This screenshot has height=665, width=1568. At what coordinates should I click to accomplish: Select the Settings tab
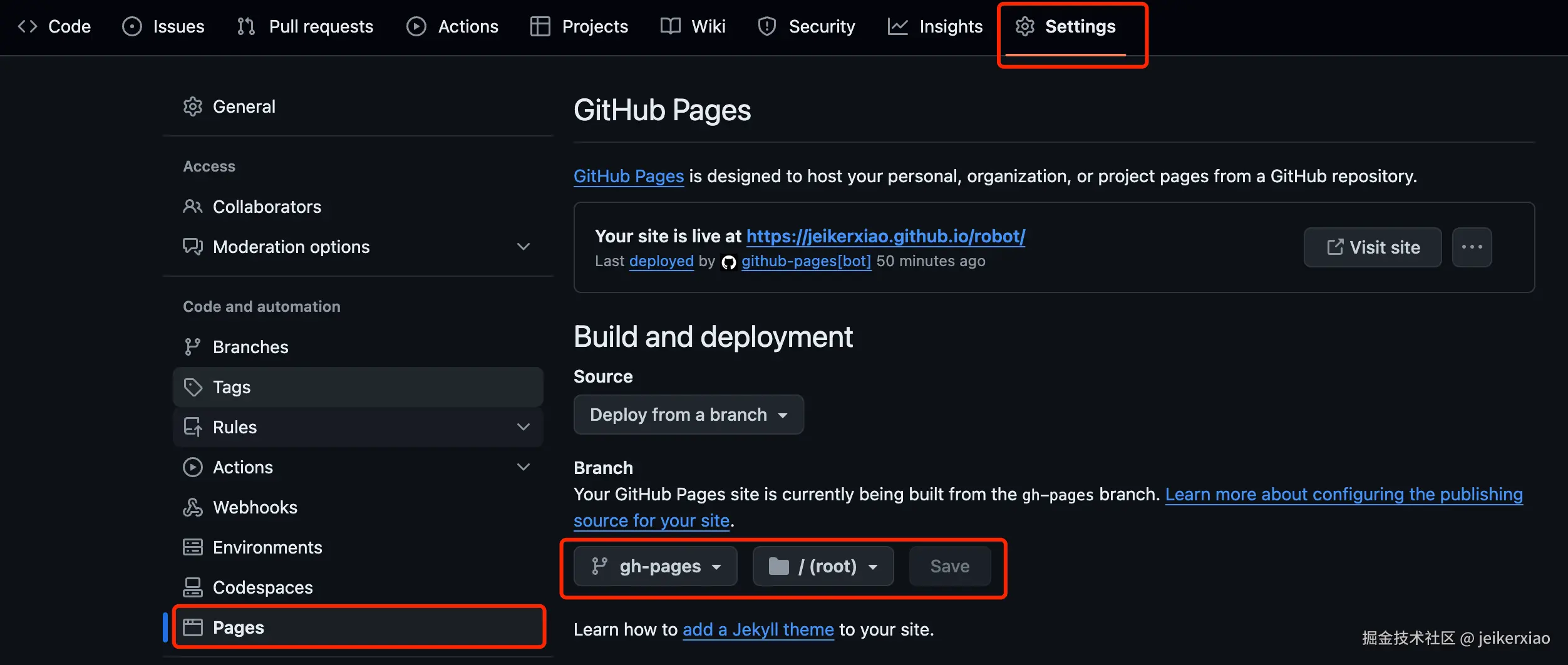click(x=1066, y=26)
